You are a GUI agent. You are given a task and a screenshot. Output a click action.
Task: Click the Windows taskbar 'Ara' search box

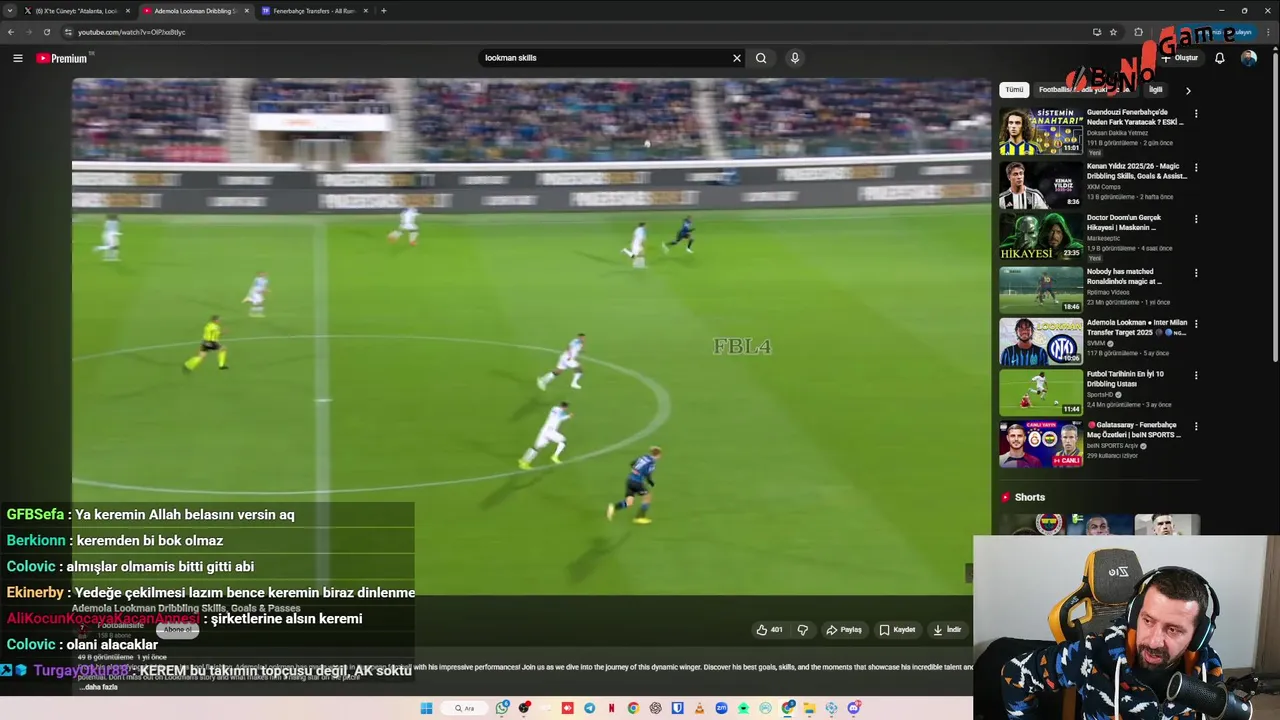pyautogui.click(x=463, y=708)
